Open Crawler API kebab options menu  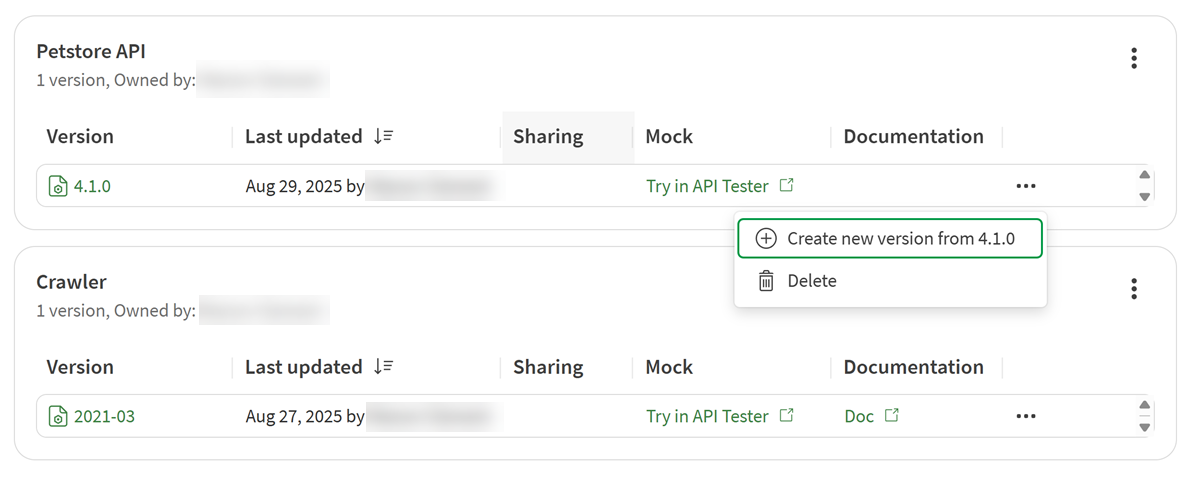click(x=1134, y=289)
